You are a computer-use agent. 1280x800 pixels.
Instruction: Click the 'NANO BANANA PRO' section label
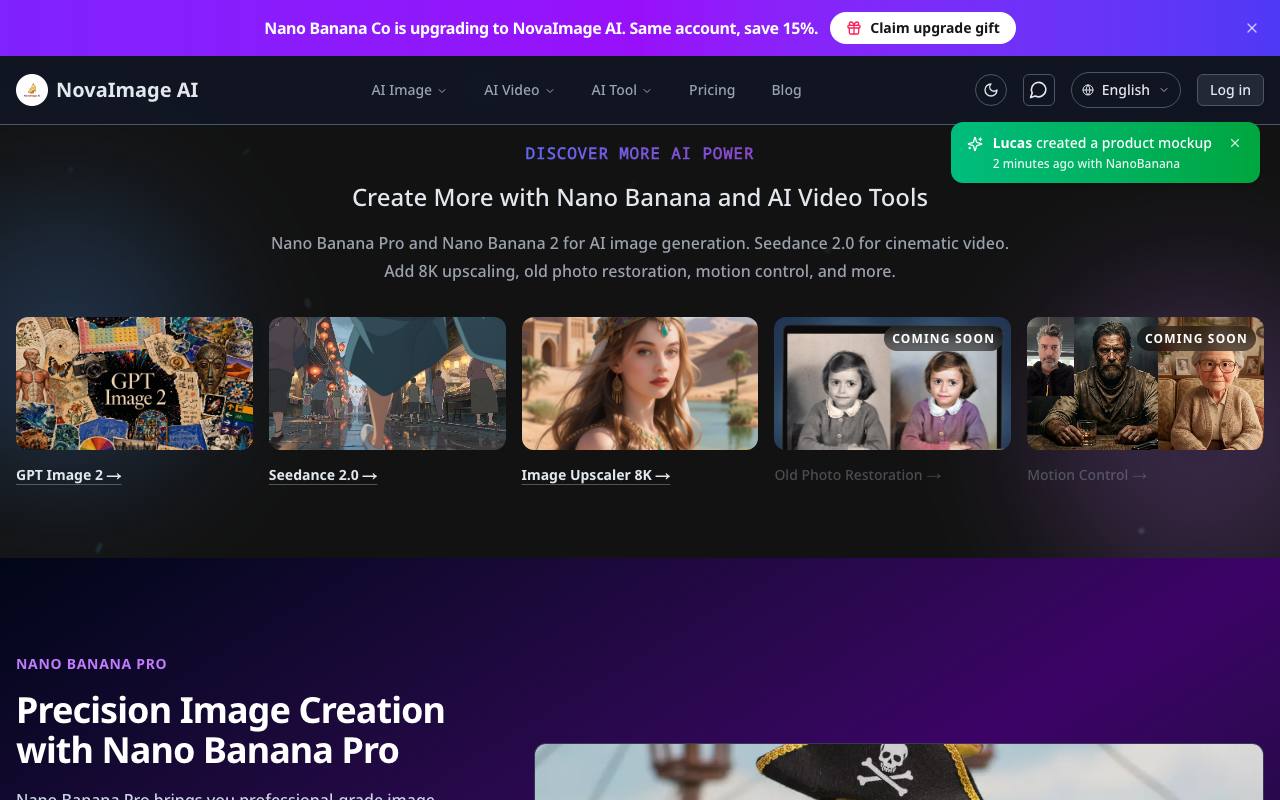click(91, 664)
